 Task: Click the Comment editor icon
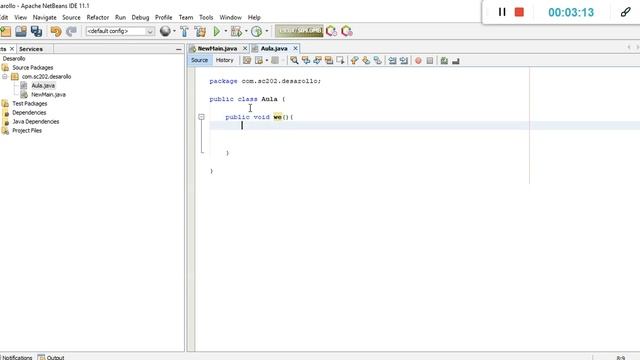pyautogui.click(x=444, y=61)
